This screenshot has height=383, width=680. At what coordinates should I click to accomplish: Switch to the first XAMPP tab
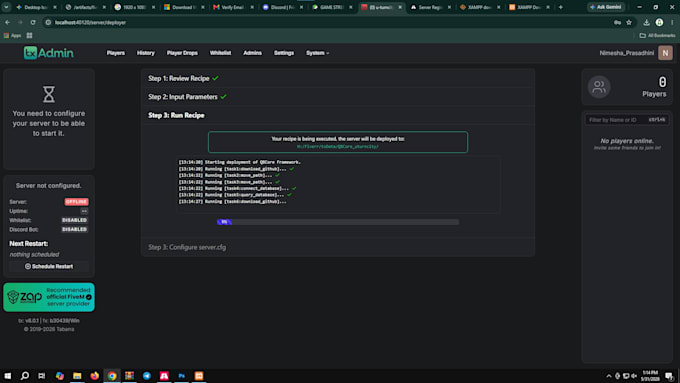tap(479, 7)
